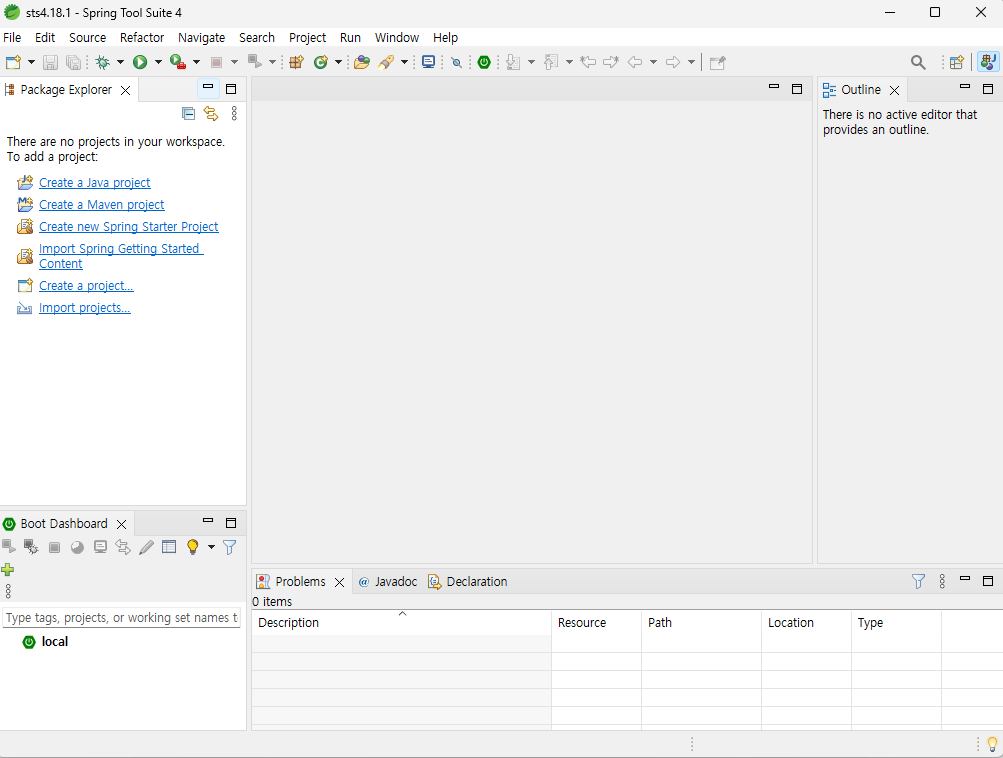Click the tip lightbulb in status bar
The image size is (1003, 758).
(x=992, y=744)
